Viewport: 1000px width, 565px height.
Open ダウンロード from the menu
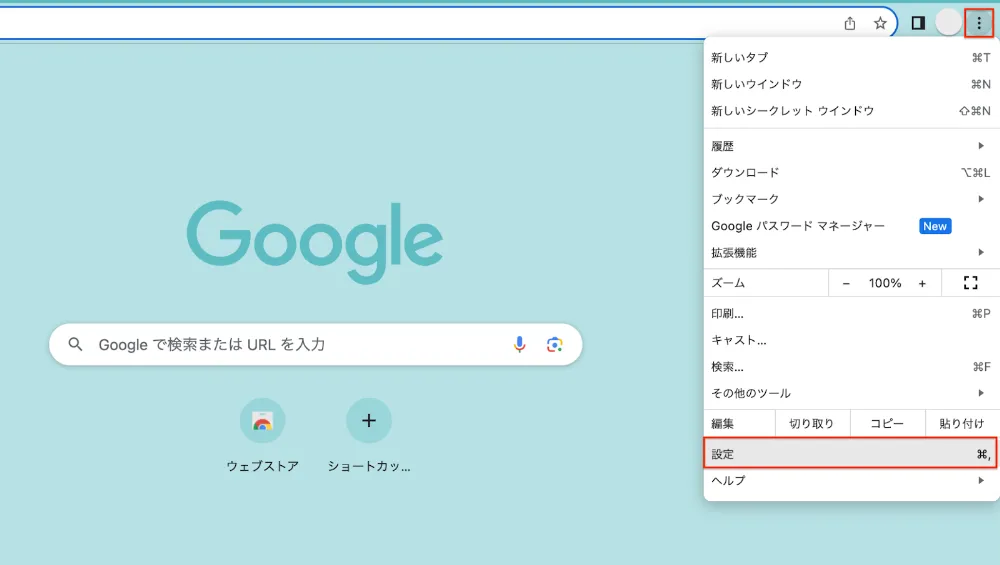(851, 173)
